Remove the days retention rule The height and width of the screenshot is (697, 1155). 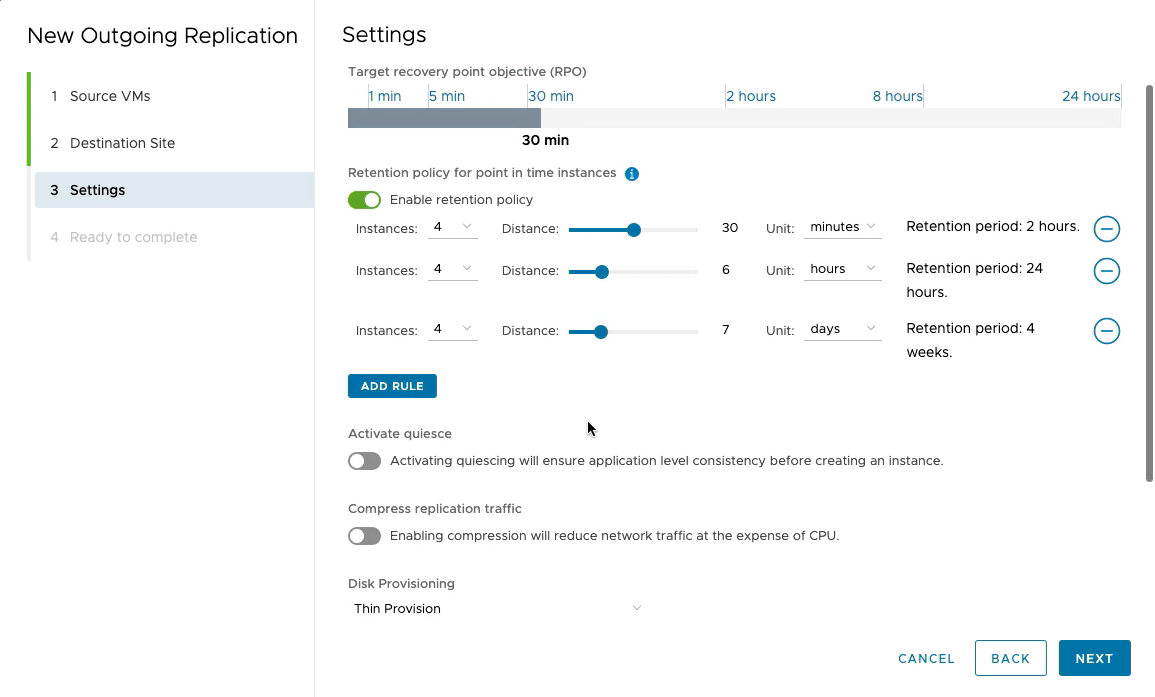(x=1106, y=331)
